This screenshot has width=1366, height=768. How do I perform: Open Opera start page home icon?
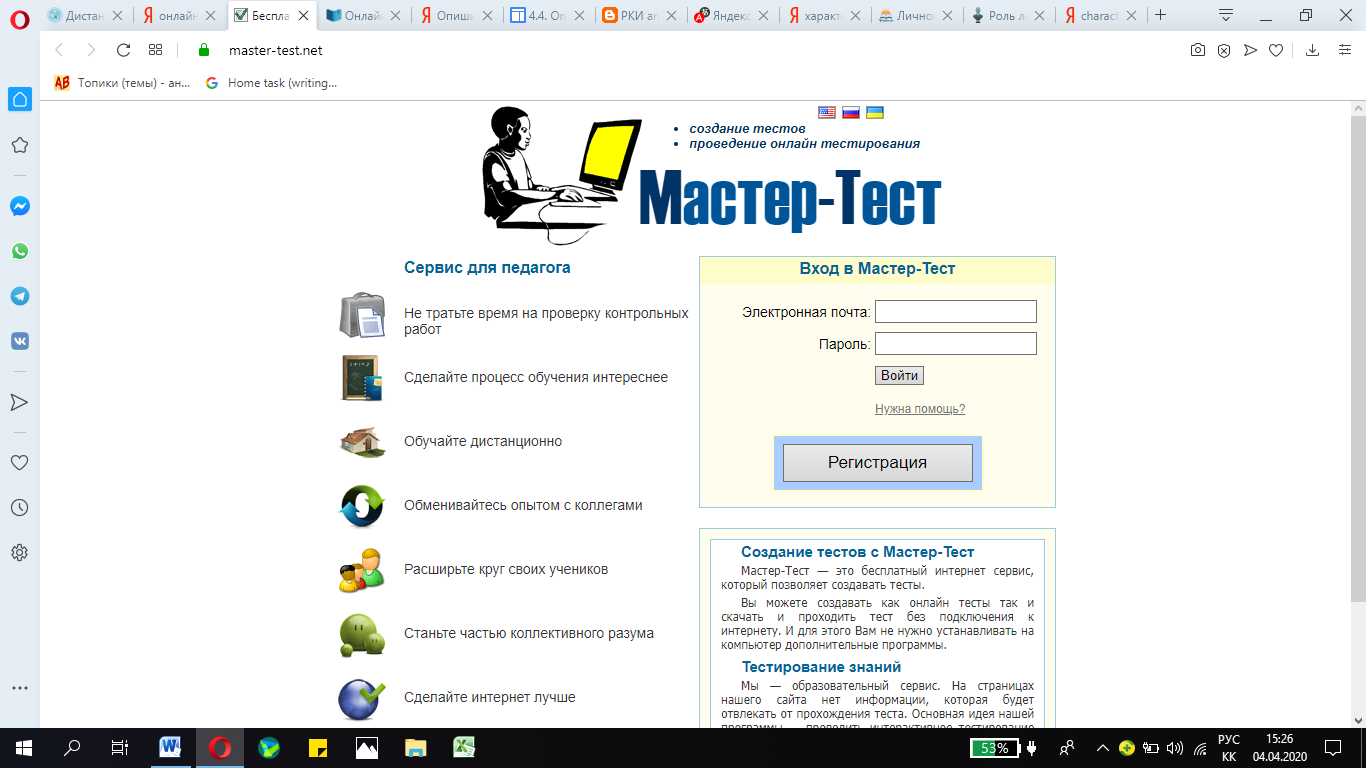point(19,98)
